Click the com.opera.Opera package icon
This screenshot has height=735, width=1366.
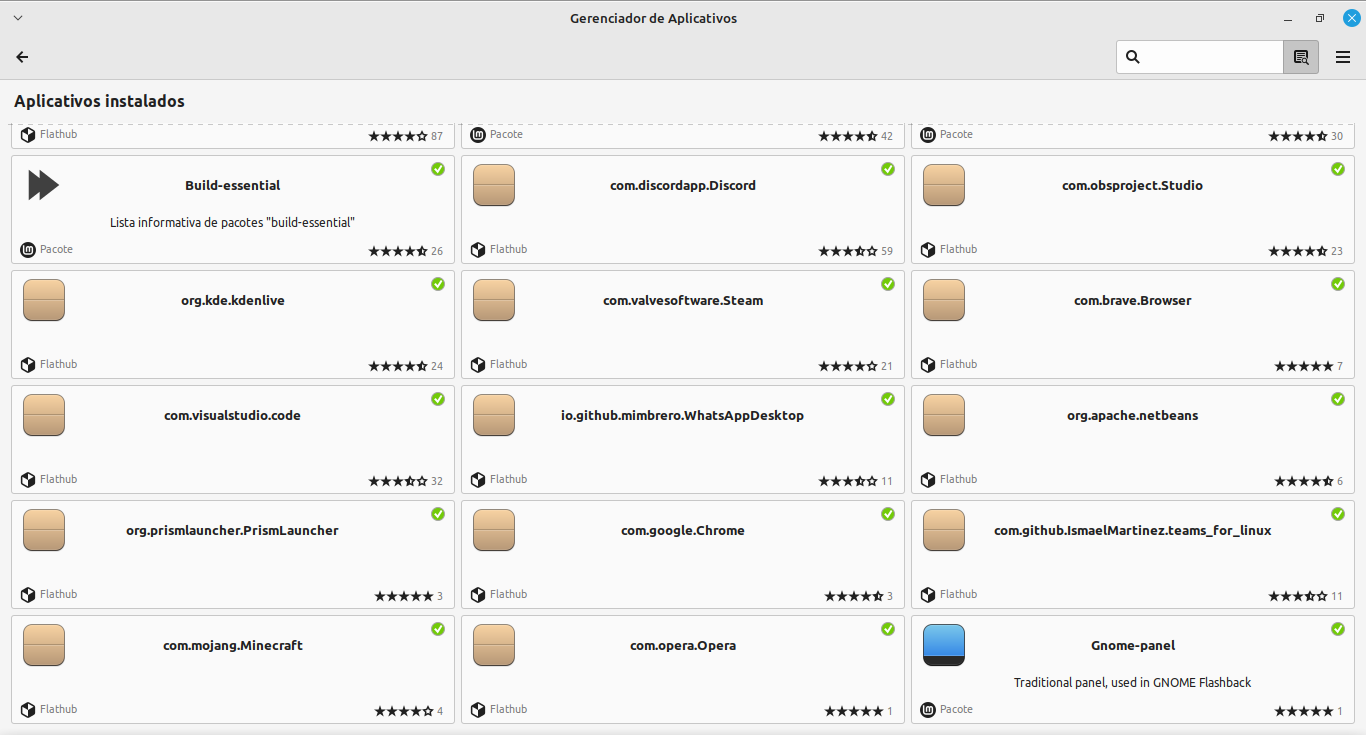[494, 645]
